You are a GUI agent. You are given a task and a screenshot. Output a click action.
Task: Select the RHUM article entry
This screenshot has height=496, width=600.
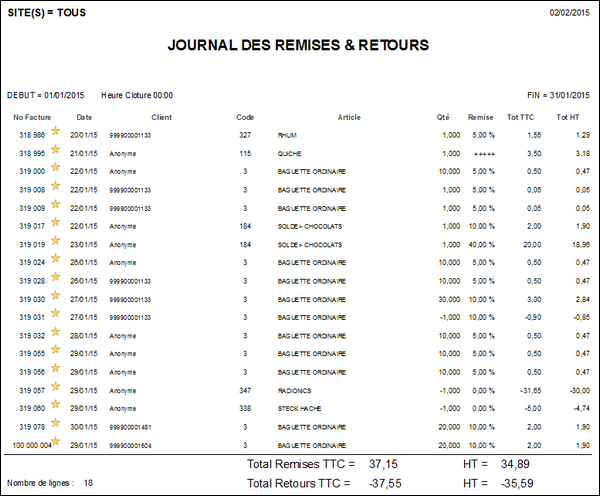point(289,134)
